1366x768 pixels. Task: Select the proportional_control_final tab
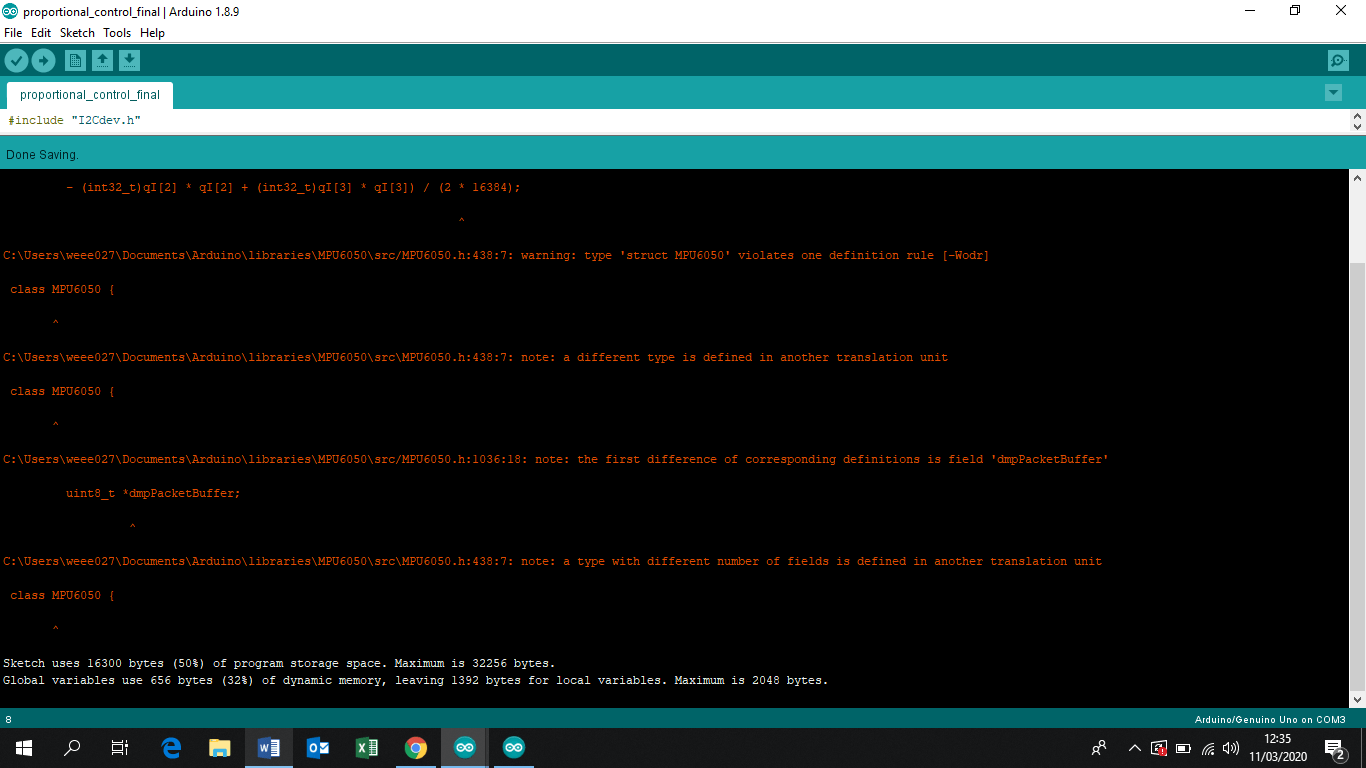click(90, 95)
